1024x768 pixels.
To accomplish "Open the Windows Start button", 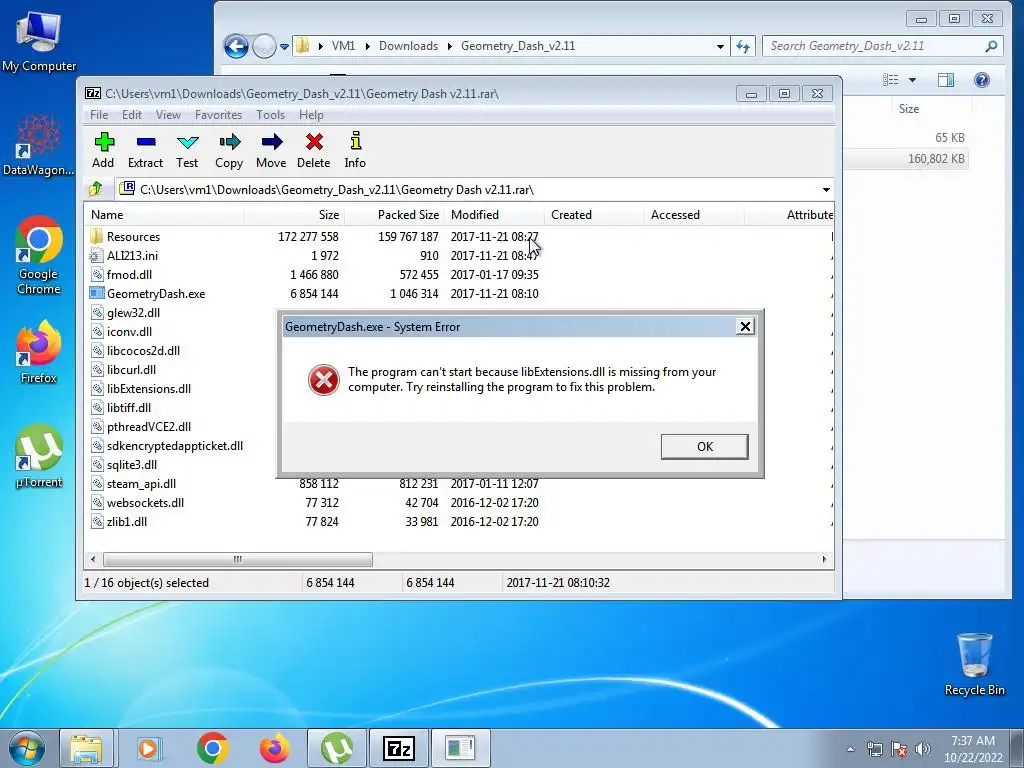I will pos(27,748).
